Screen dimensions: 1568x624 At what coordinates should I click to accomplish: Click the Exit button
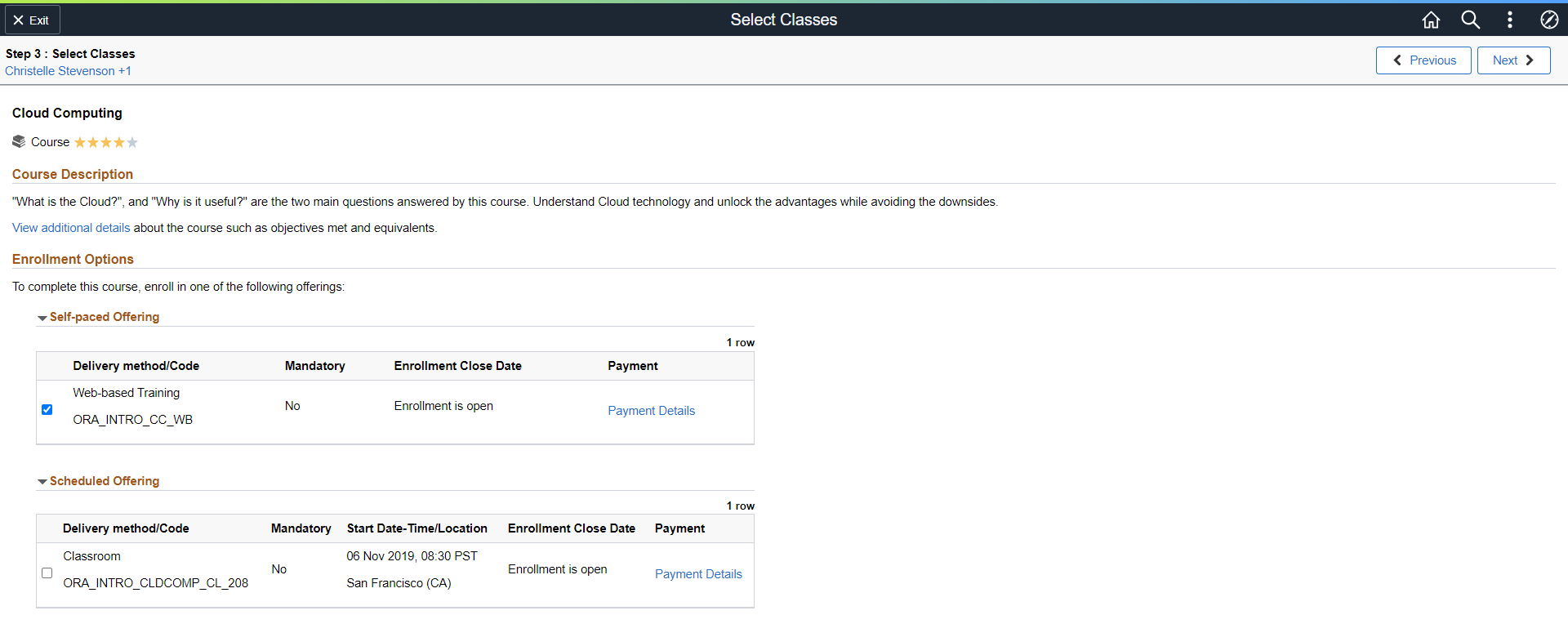click(x=32, y=20)
